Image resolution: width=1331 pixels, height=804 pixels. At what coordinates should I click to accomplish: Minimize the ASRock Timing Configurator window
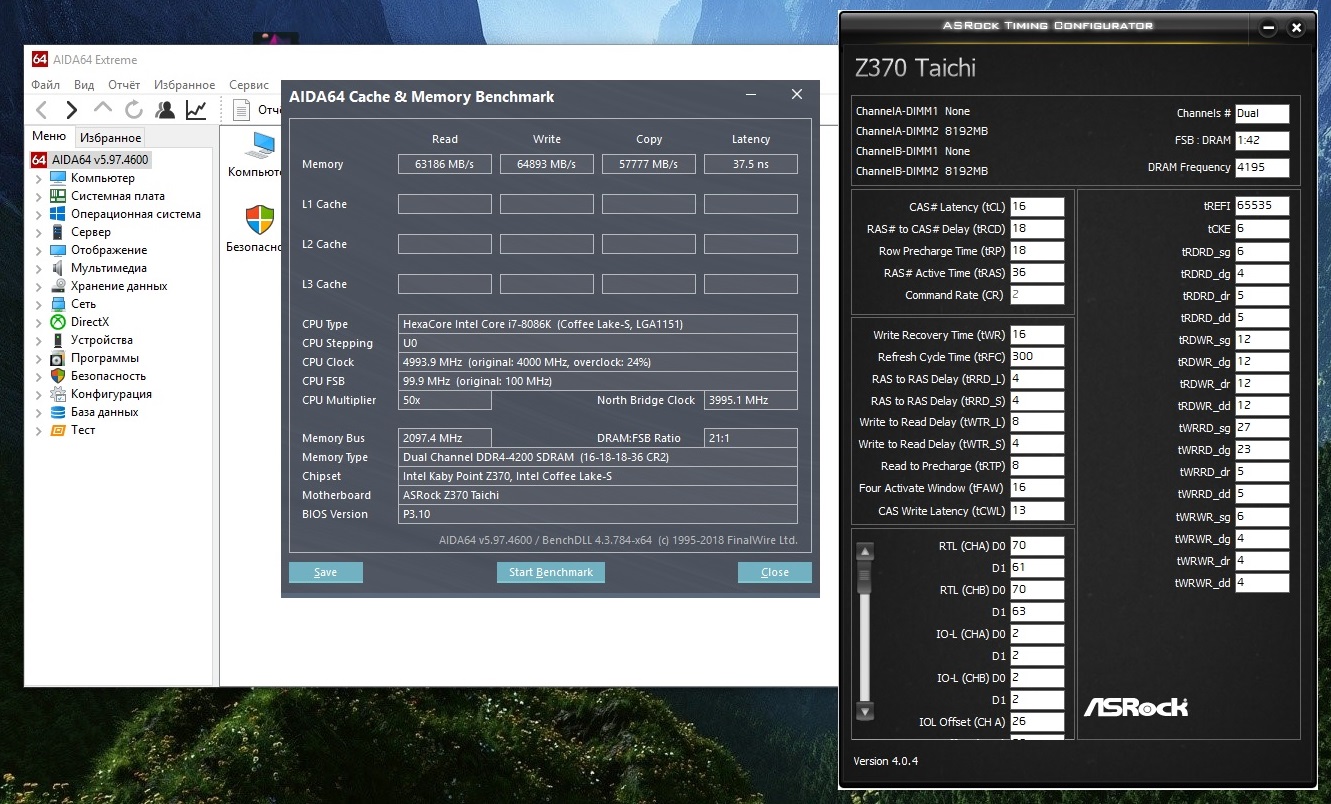(1269, 28)
